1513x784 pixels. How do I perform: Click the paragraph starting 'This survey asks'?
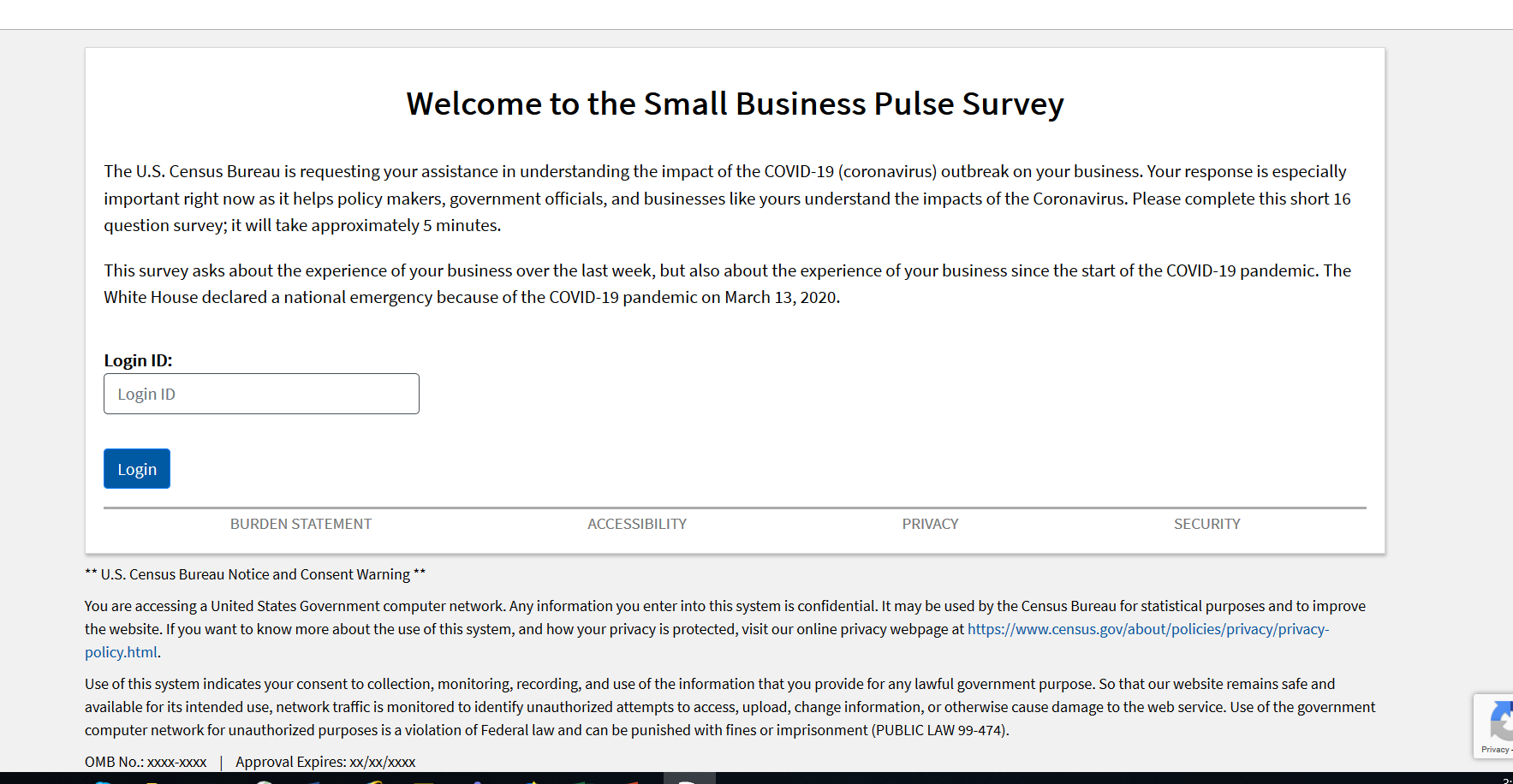727,283
